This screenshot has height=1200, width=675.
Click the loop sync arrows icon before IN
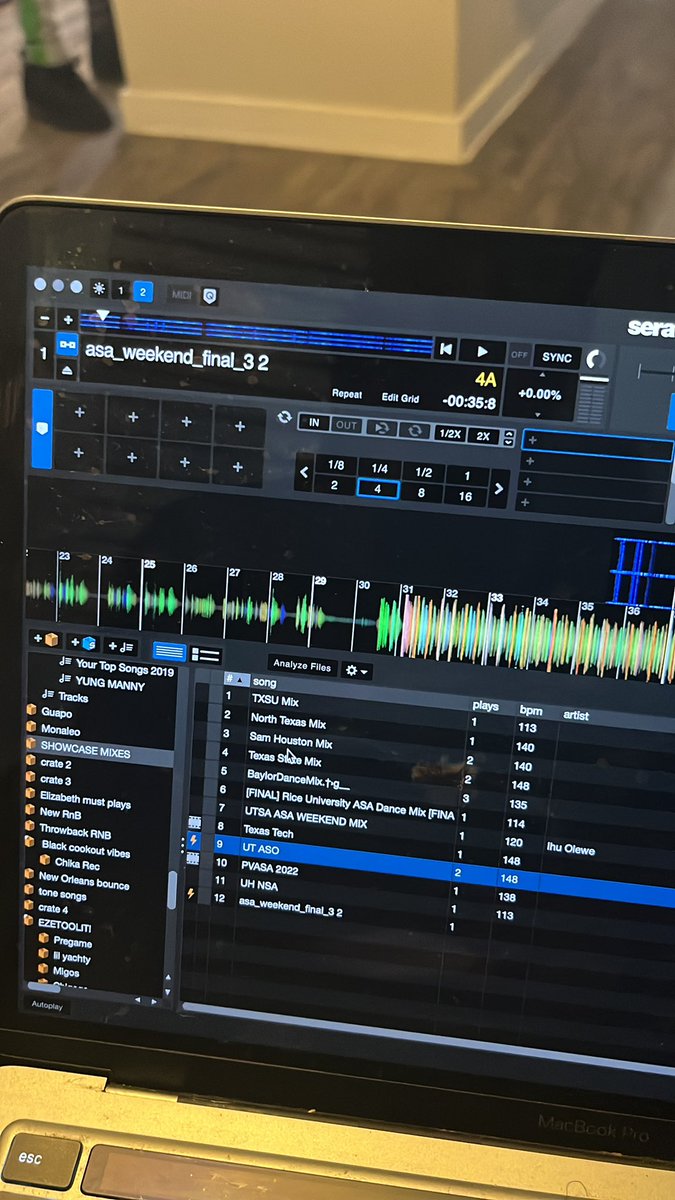(285, 419)
